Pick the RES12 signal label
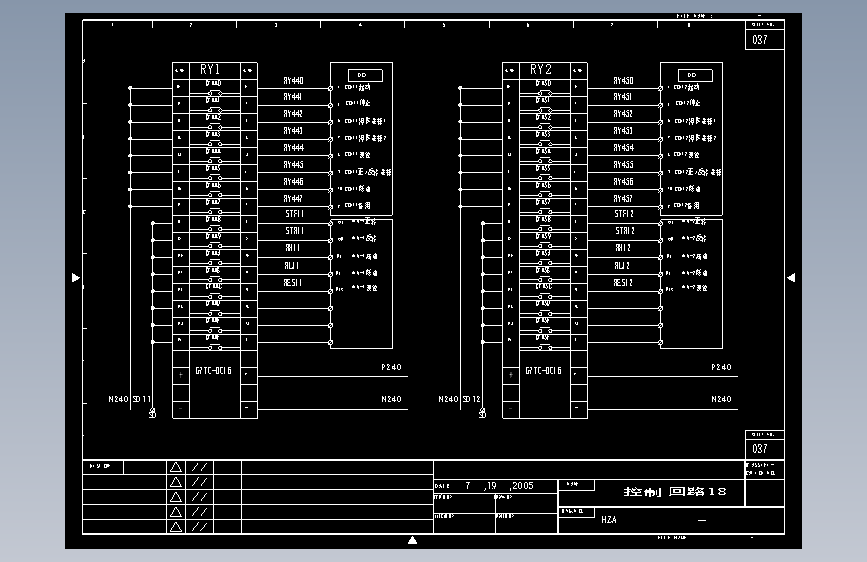 pyautogui.click(x=623, y=283)
